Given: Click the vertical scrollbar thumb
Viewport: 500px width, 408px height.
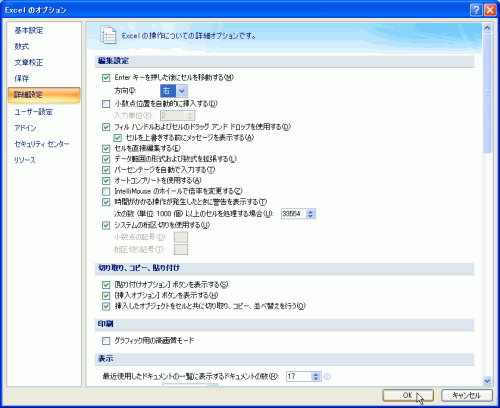Looking at the screenshot, I should 487,93.
